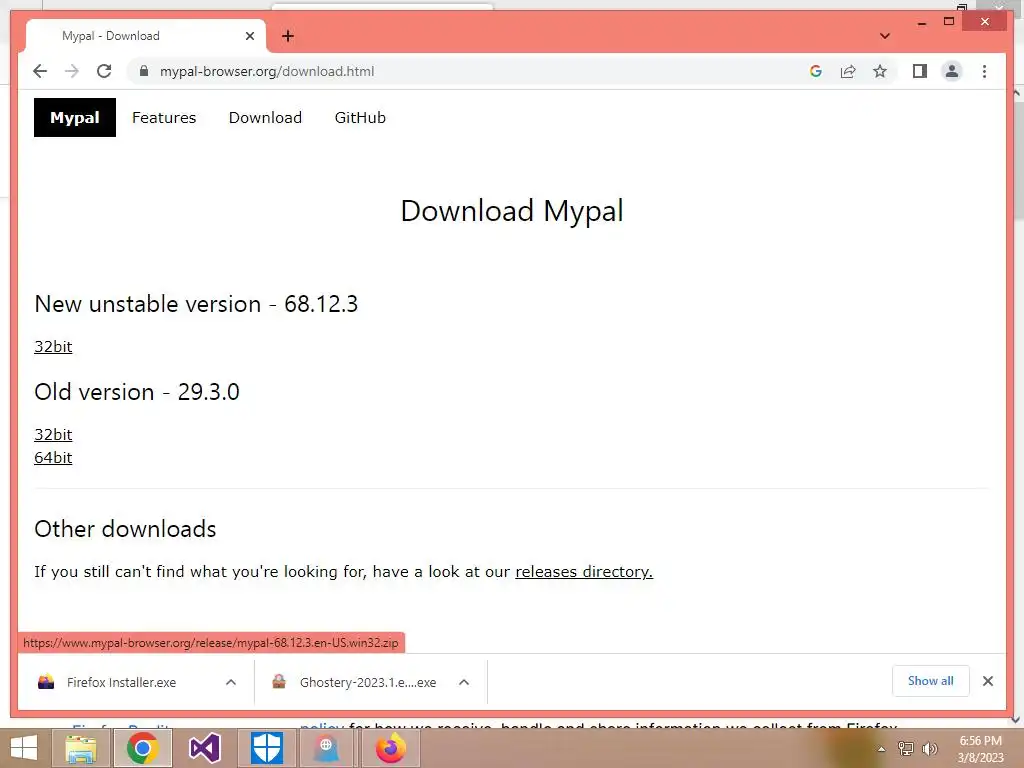This screenshot has height=768, width=1024.
Task: Open the Features page
Action: click(164, 118)
